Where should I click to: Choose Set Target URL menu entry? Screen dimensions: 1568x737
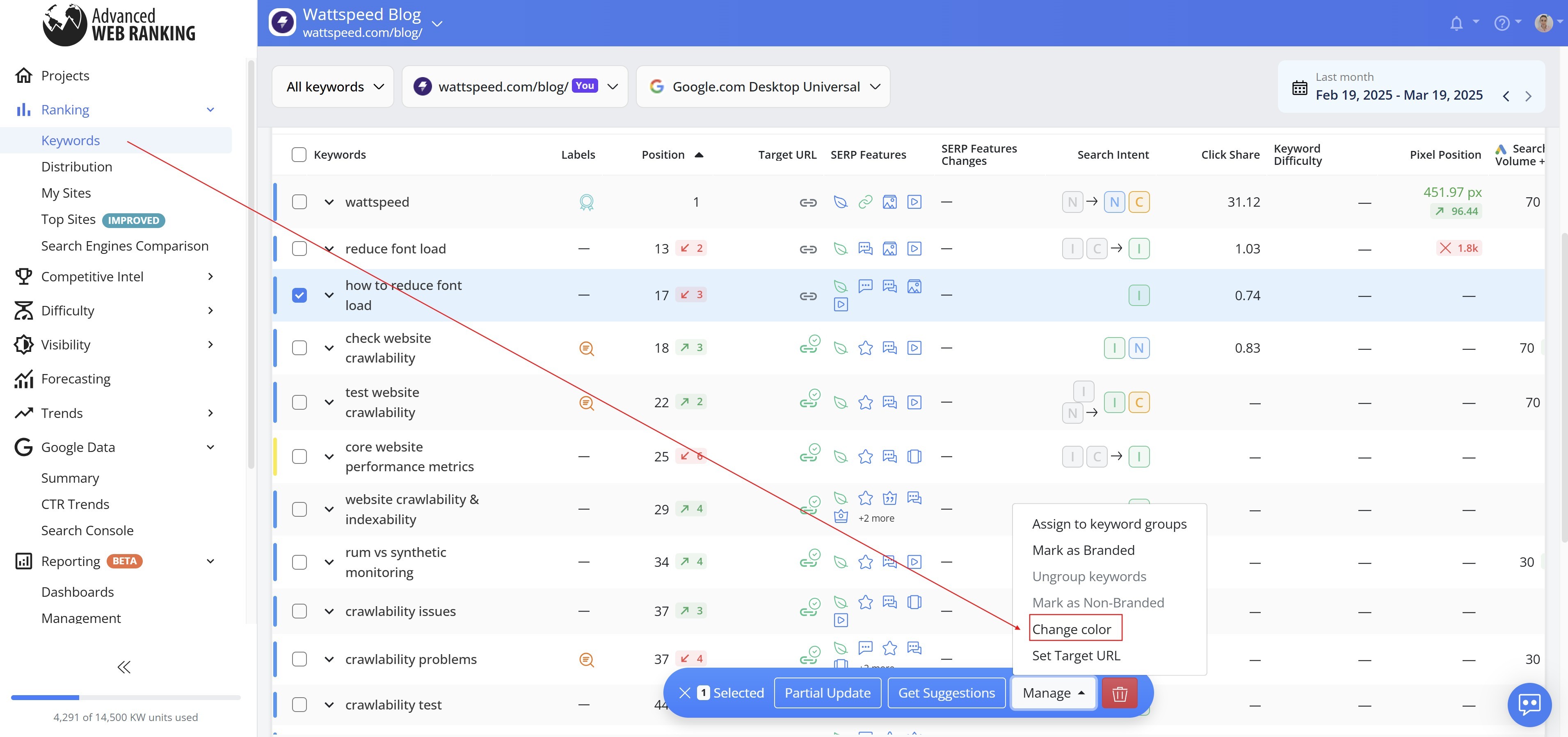(x=1076, y=655)
